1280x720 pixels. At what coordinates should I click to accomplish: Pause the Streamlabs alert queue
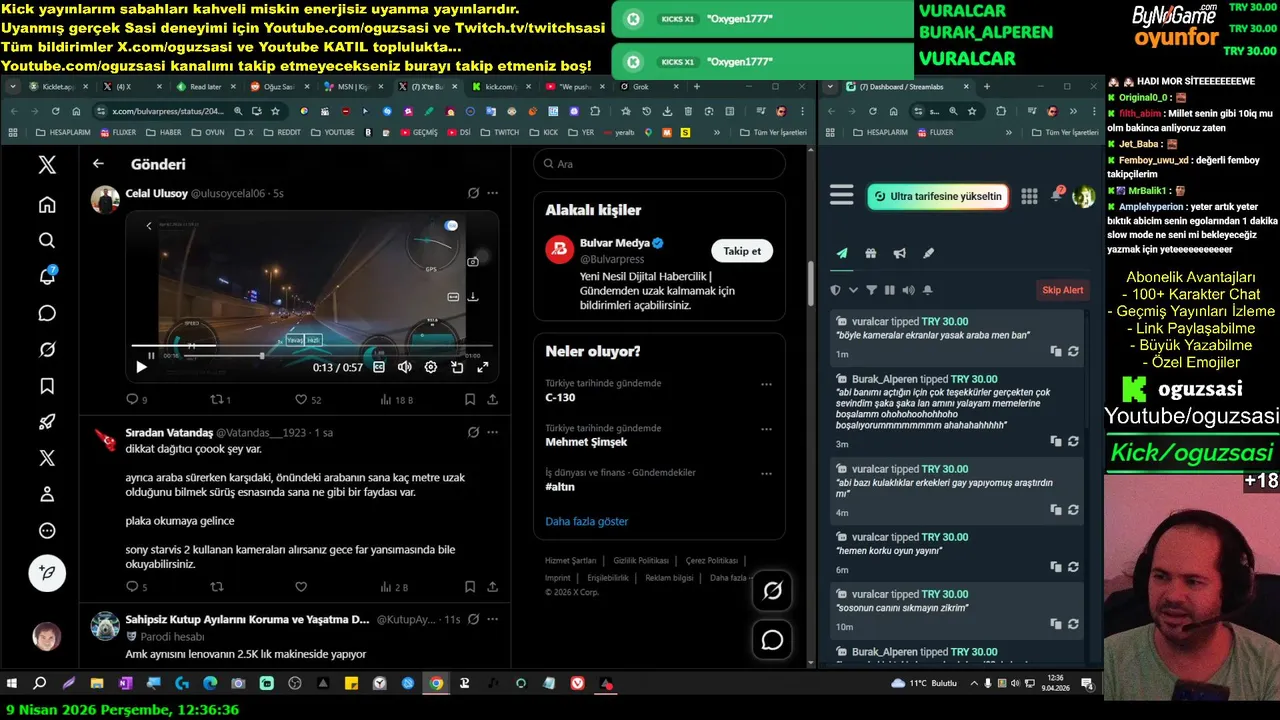[889, 290]
